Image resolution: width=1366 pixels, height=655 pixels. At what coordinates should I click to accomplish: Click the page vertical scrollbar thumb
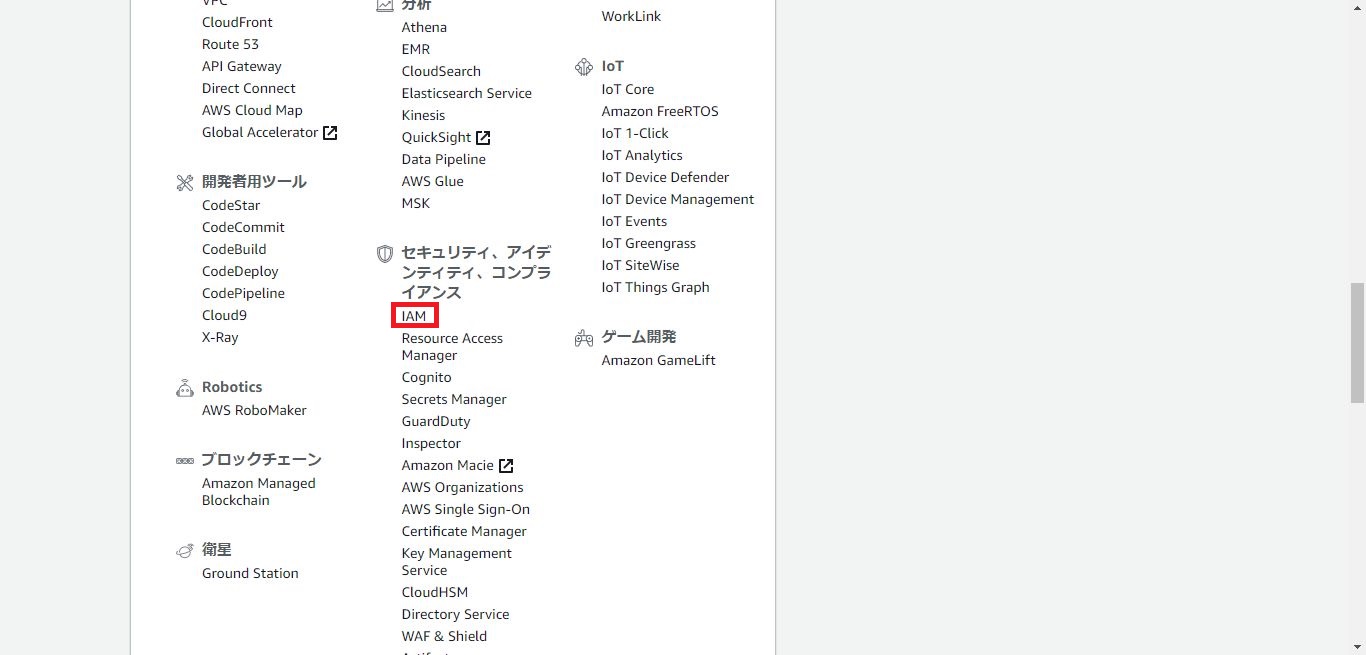click(1357, 342)
